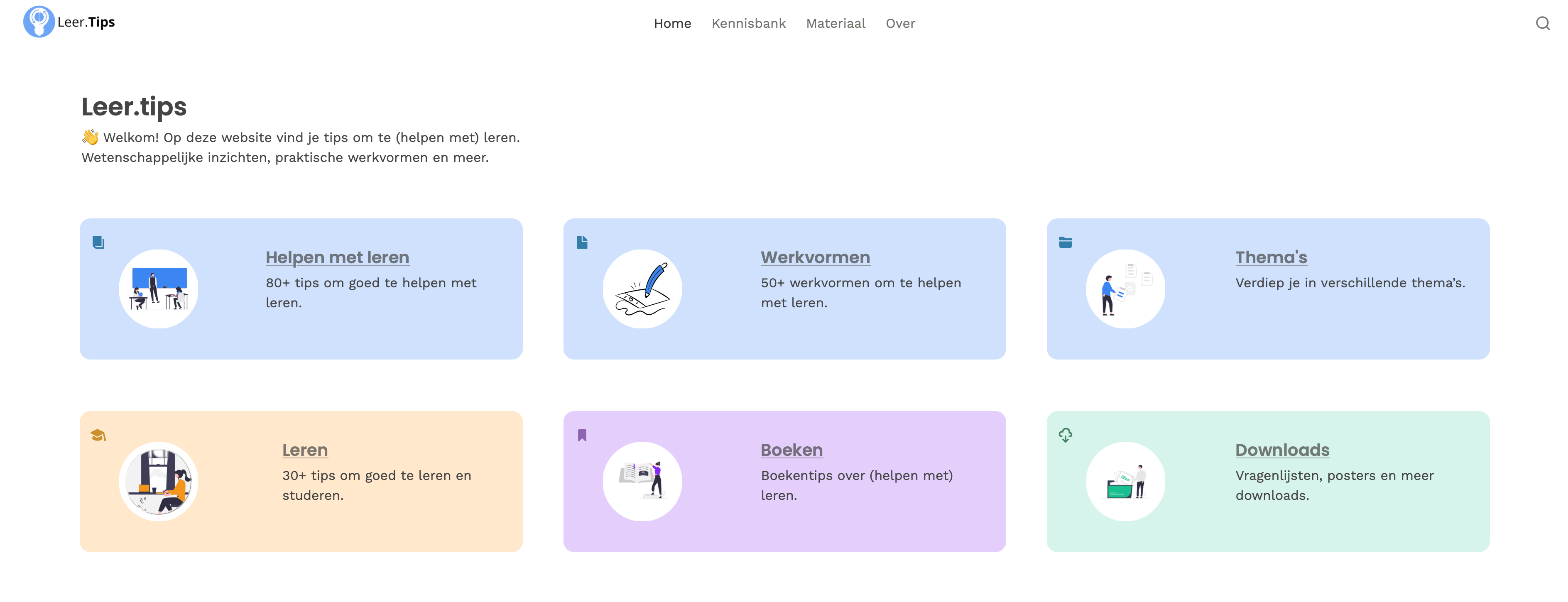Open the Thema's heading link

[1270, 257]
